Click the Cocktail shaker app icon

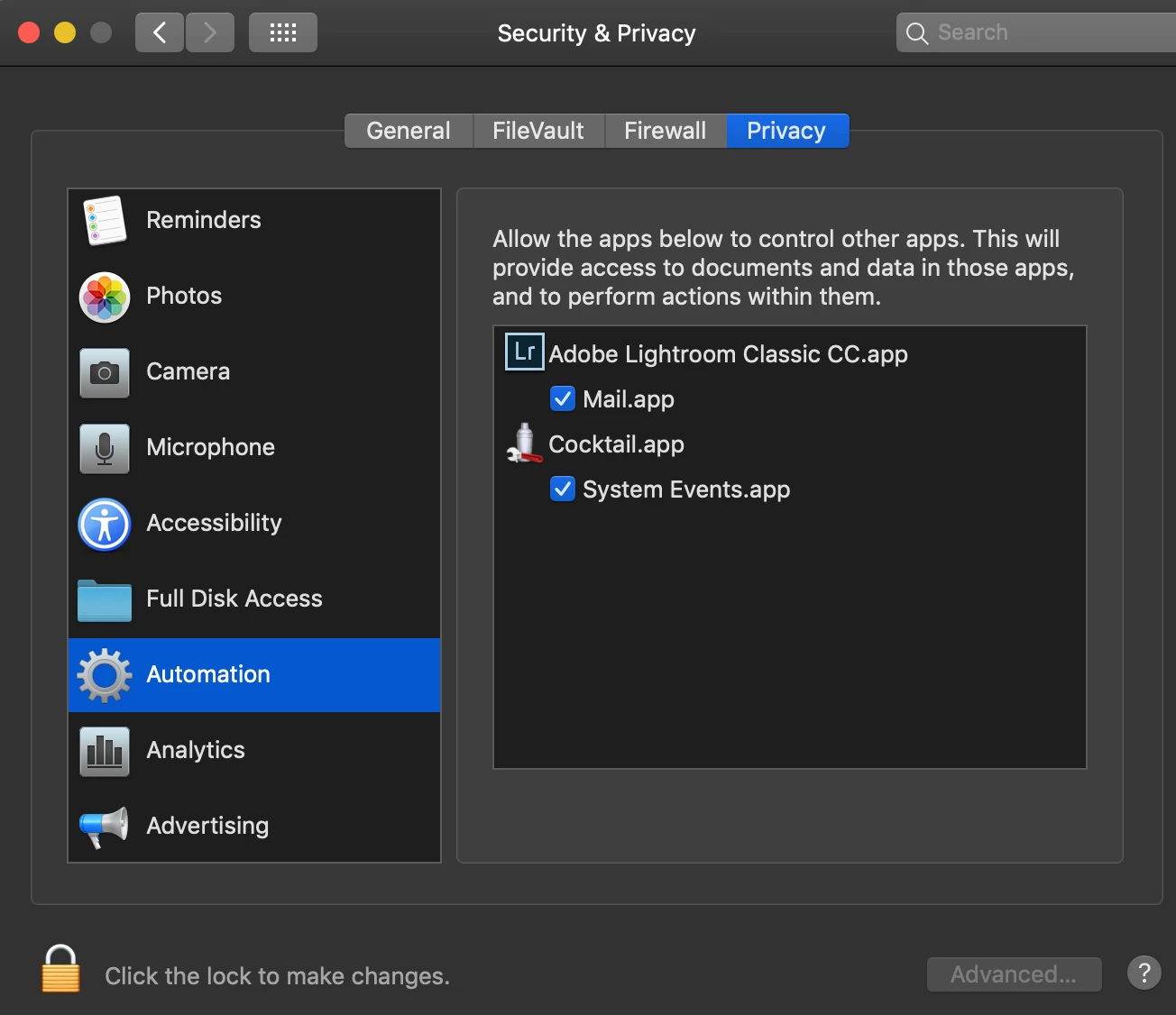coord(525,443)
